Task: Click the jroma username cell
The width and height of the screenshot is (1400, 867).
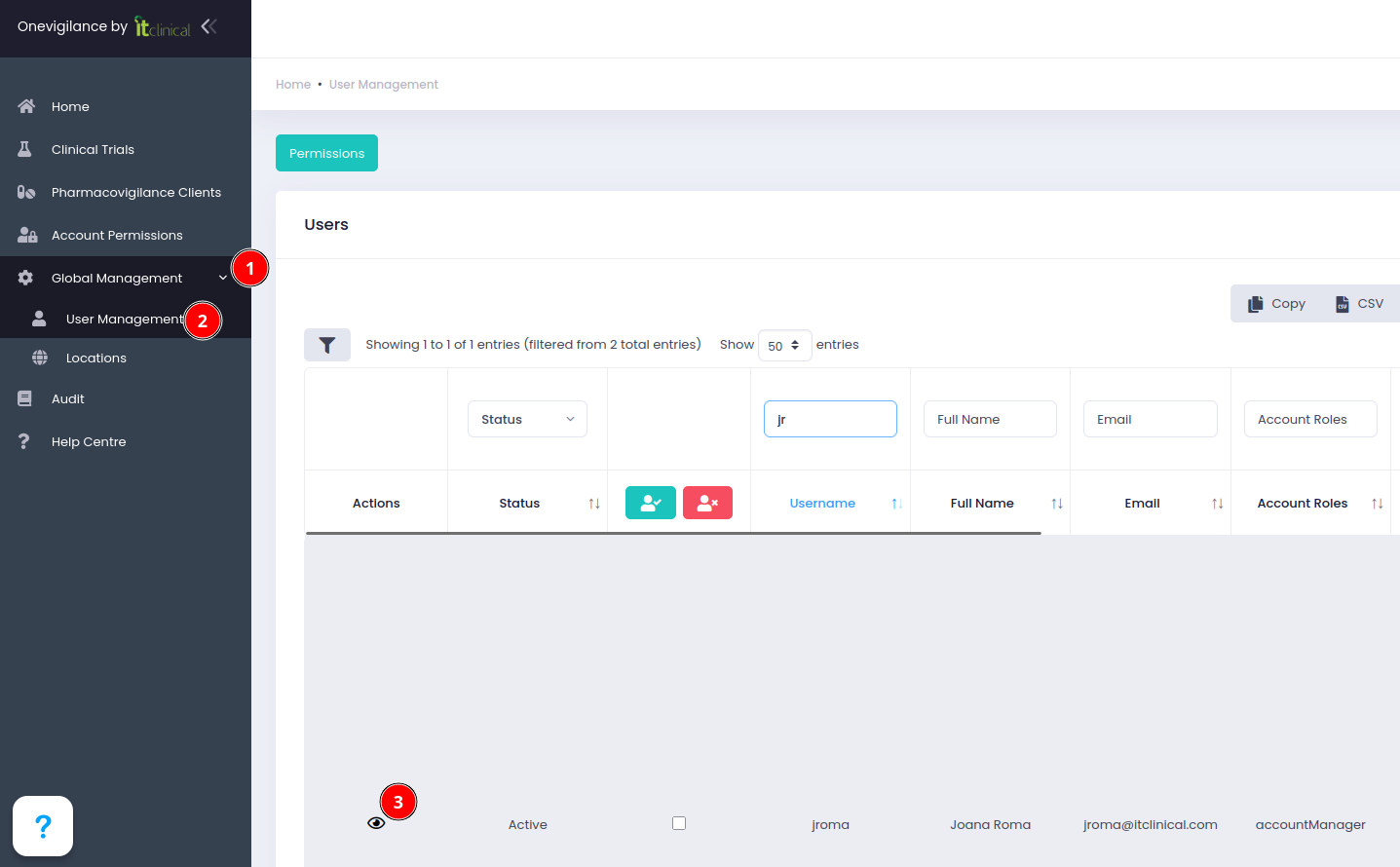Action: 830,824
